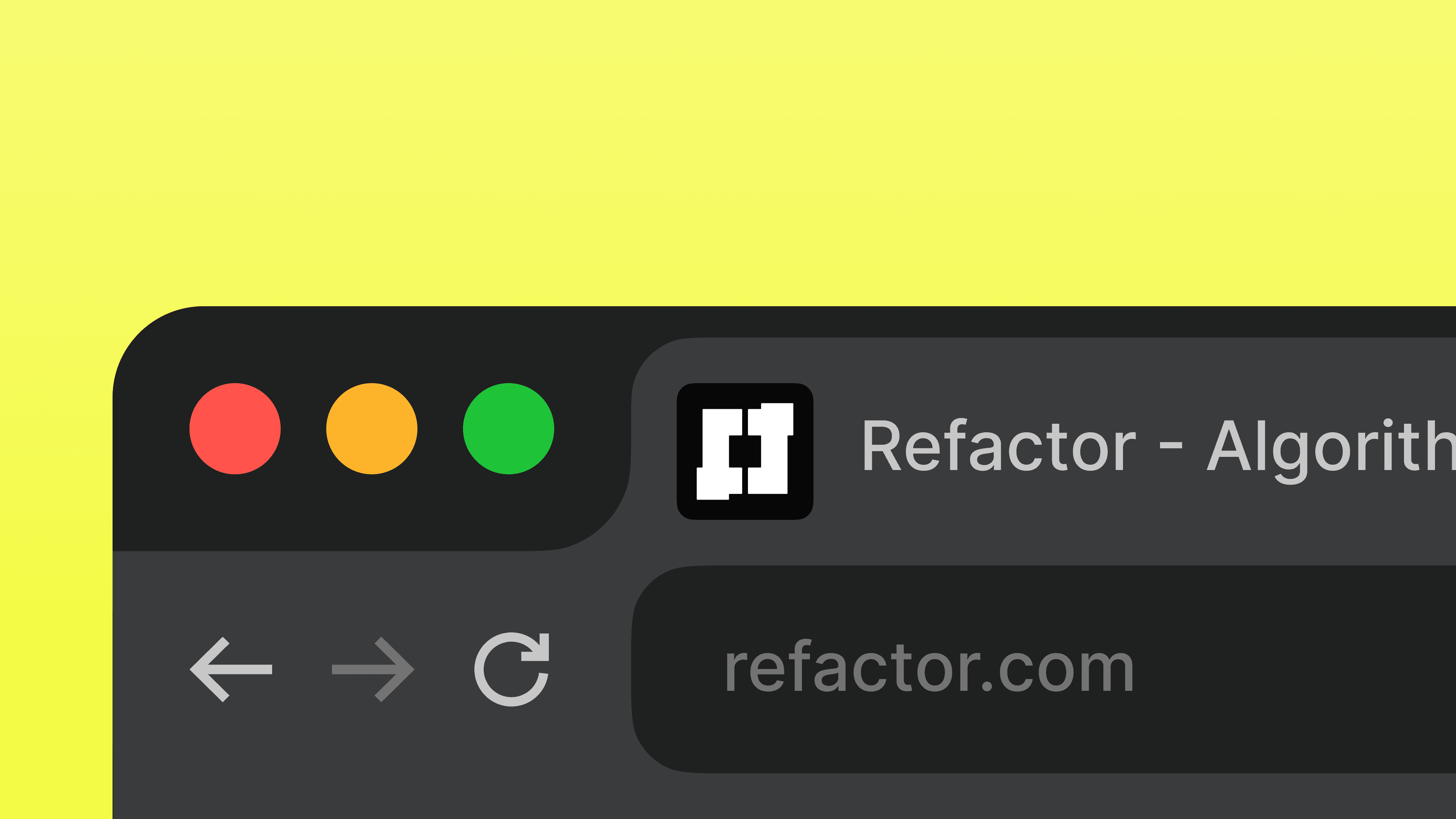Click the word Refactor in the tab title

[x=999, y=445]
